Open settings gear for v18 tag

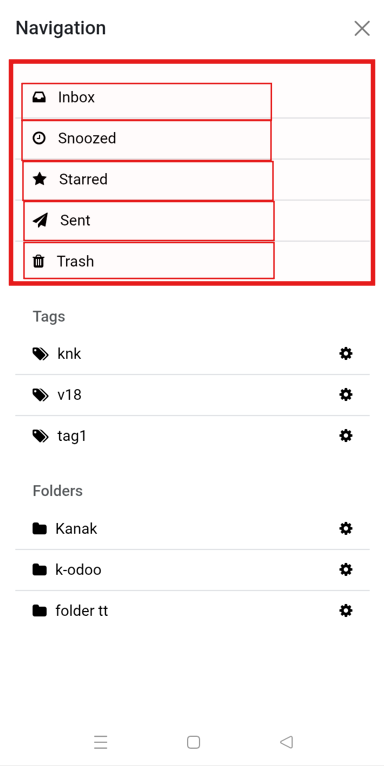pyautogui.click(x=346, y=395)
